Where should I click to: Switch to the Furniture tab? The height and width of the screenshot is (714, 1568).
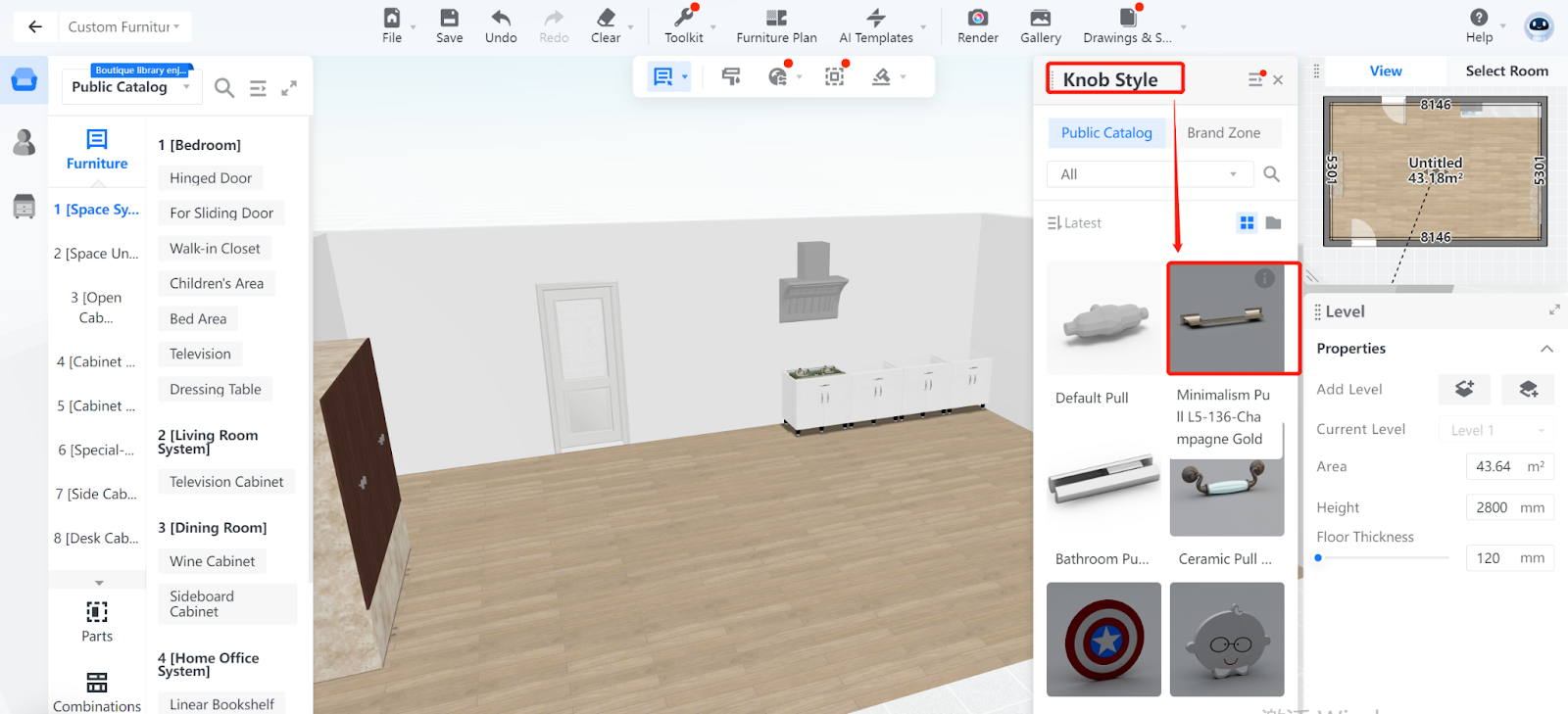tap(97, 150)
